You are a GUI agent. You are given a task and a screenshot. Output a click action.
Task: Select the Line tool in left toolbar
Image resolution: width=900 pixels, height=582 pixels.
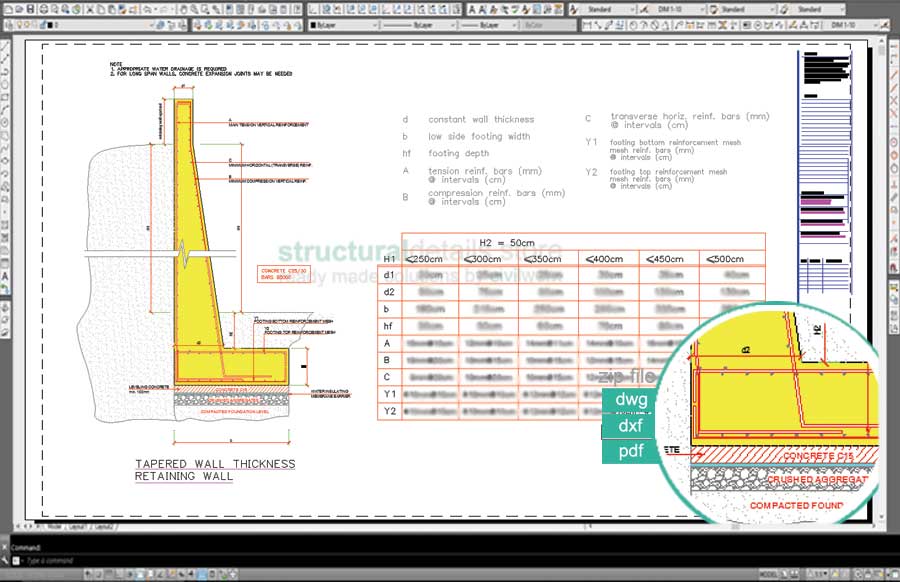coord(6,48)
